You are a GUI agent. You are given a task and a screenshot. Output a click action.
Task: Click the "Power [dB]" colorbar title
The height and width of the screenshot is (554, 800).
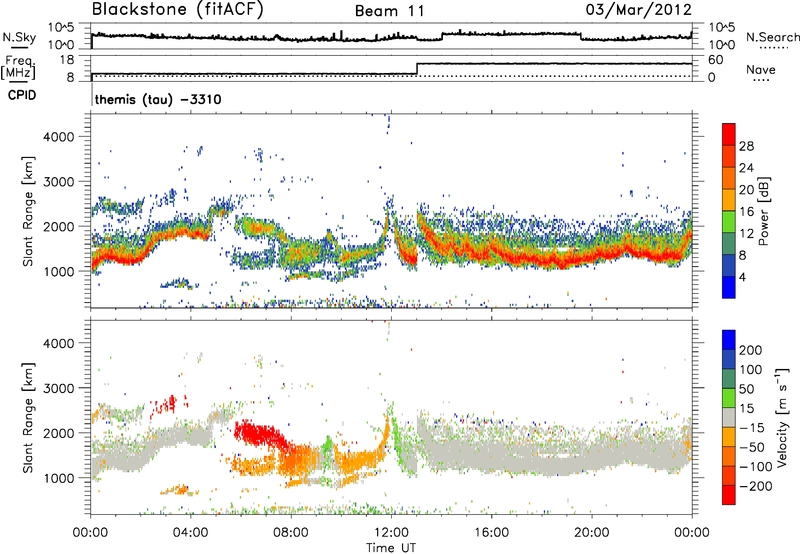[764, 211]
